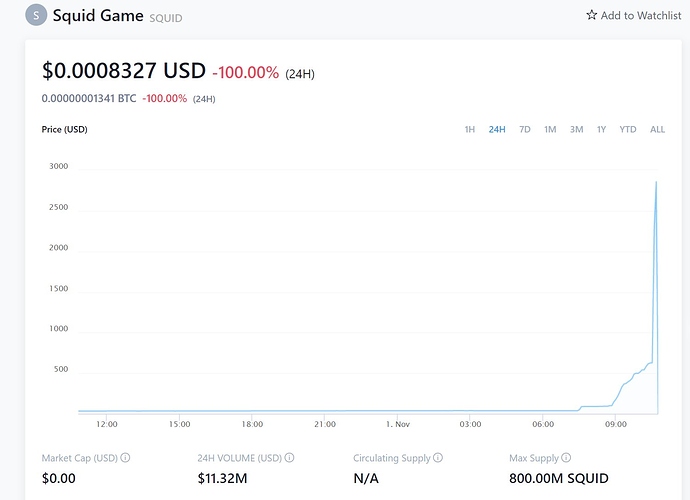Click the $0.0008327 USD price
690x500 pixels.
[124, 70]
